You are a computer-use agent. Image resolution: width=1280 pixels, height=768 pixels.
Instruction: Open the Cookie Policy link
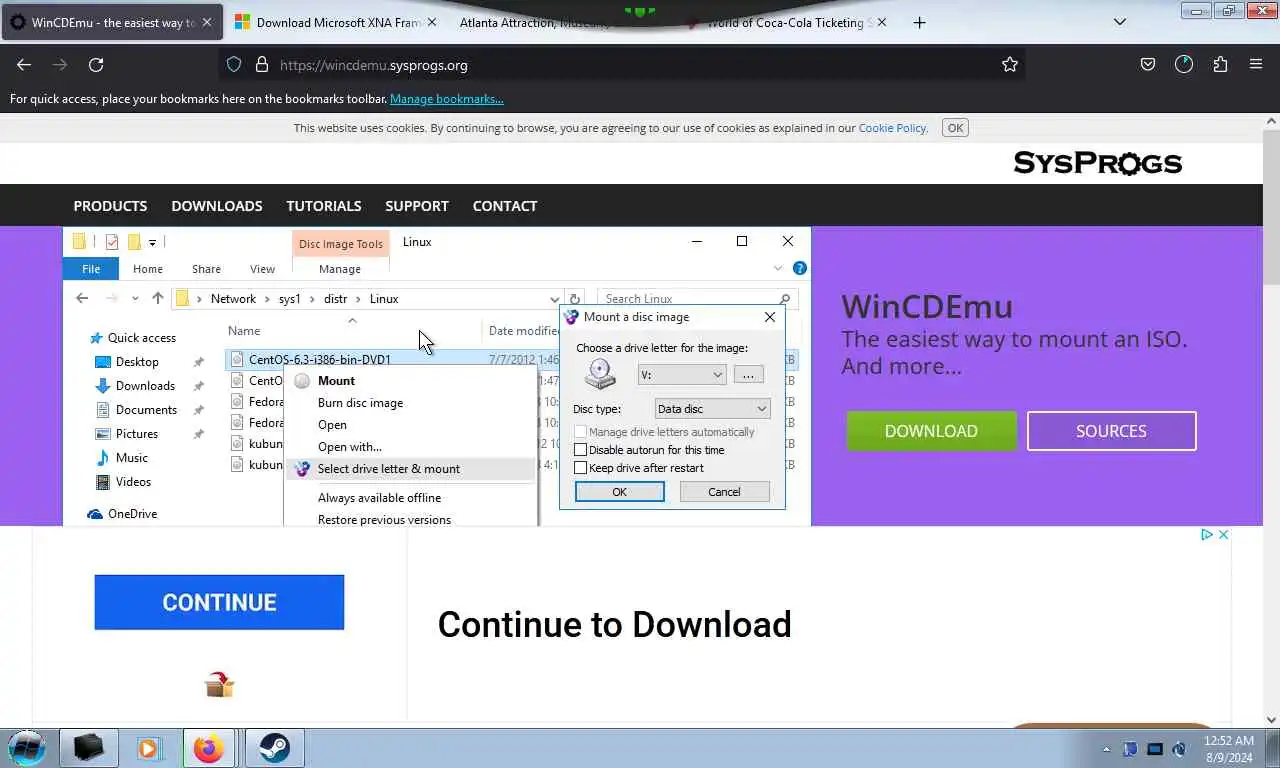tap(892, 128)
